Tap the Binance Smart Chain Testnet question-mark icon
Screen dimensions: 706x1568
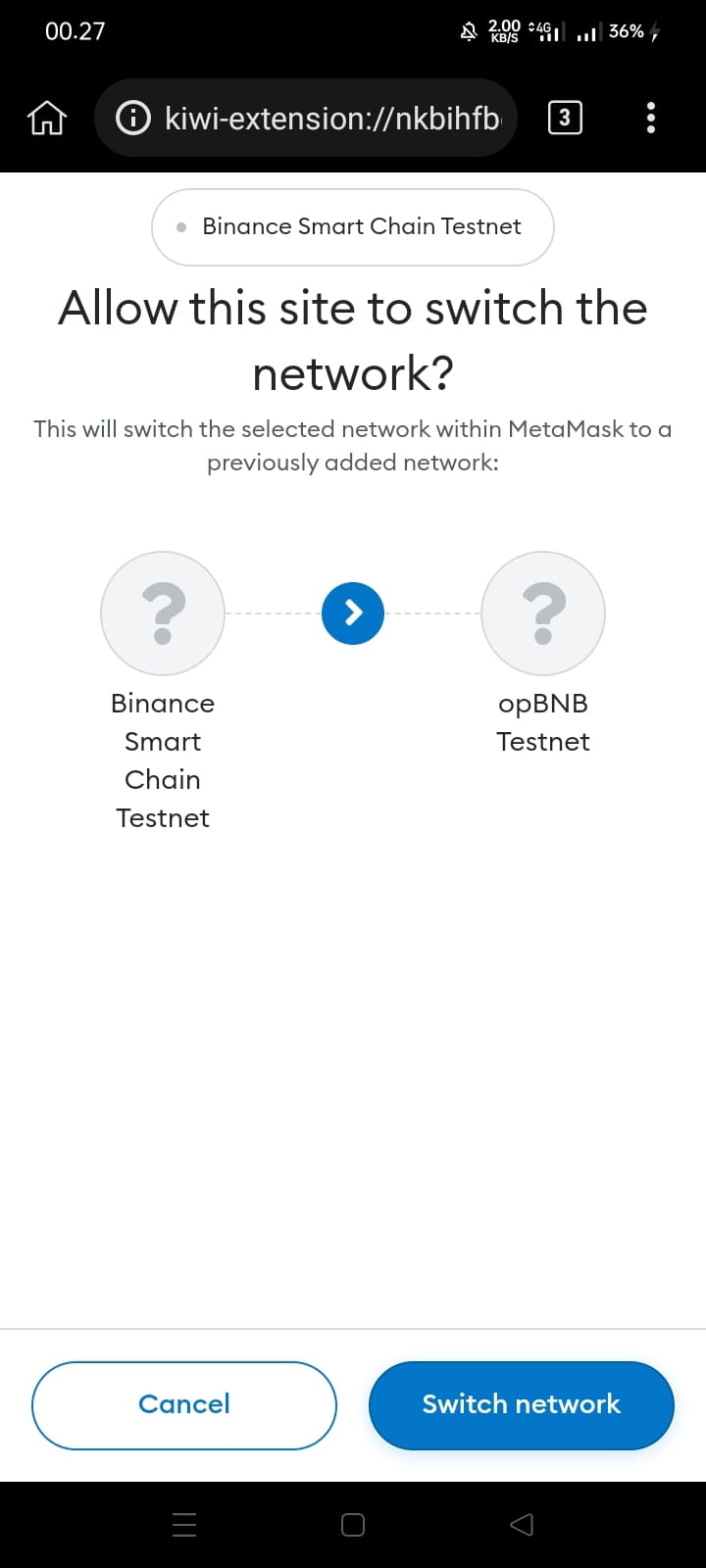163,613
